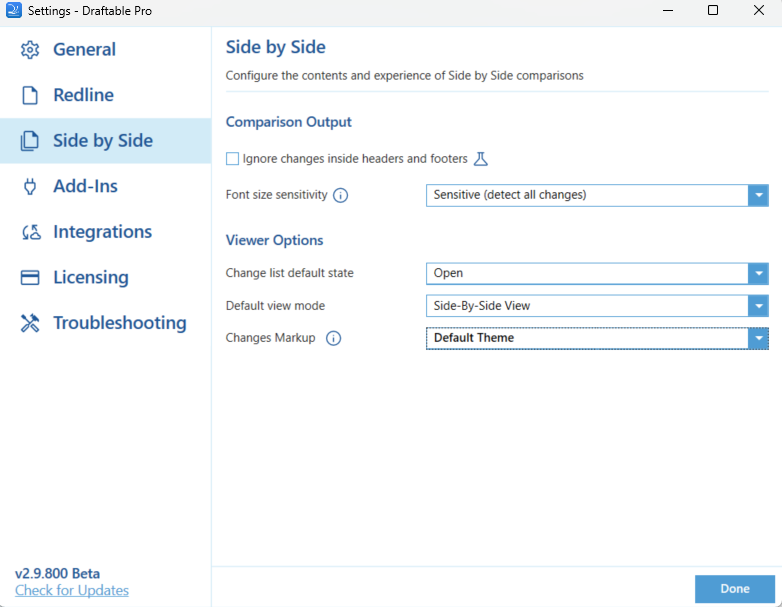
Task: Expand the Default view mode dropdown arrow
Action: tap(758, 306)
